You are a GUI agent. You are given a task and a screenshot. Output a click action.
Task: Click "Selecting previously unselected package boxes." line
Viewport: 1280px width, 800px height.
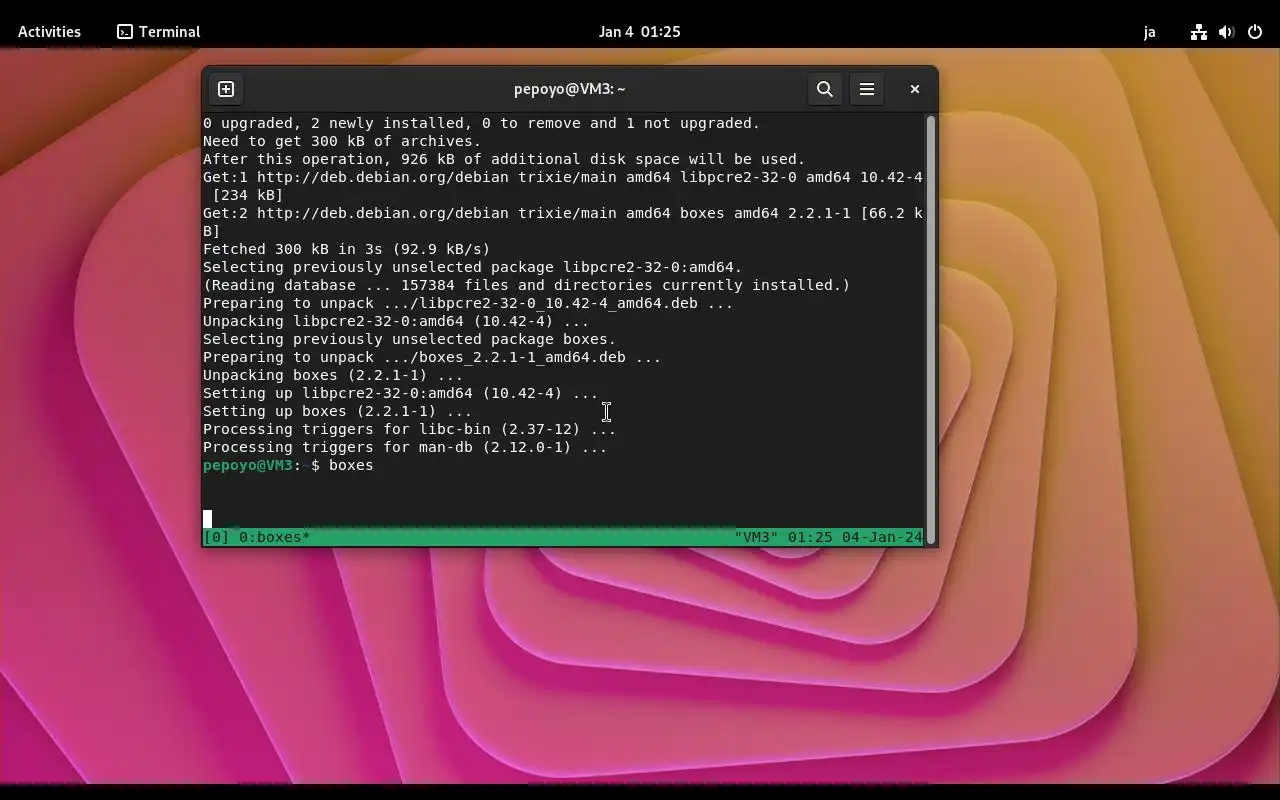tap(410, 340)
